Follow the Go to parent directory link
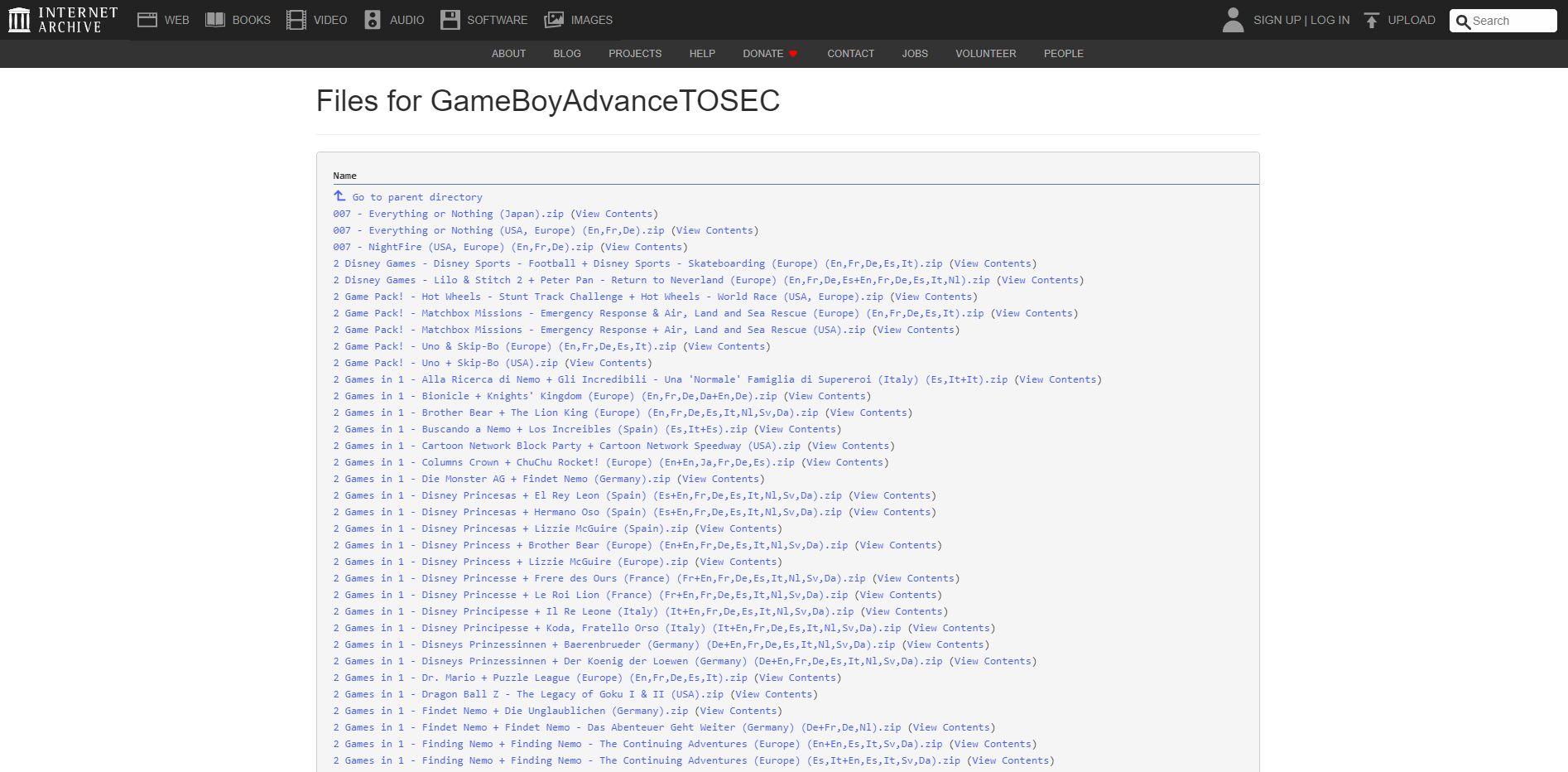Screen dimensions: 1568x772 (417, 197)
